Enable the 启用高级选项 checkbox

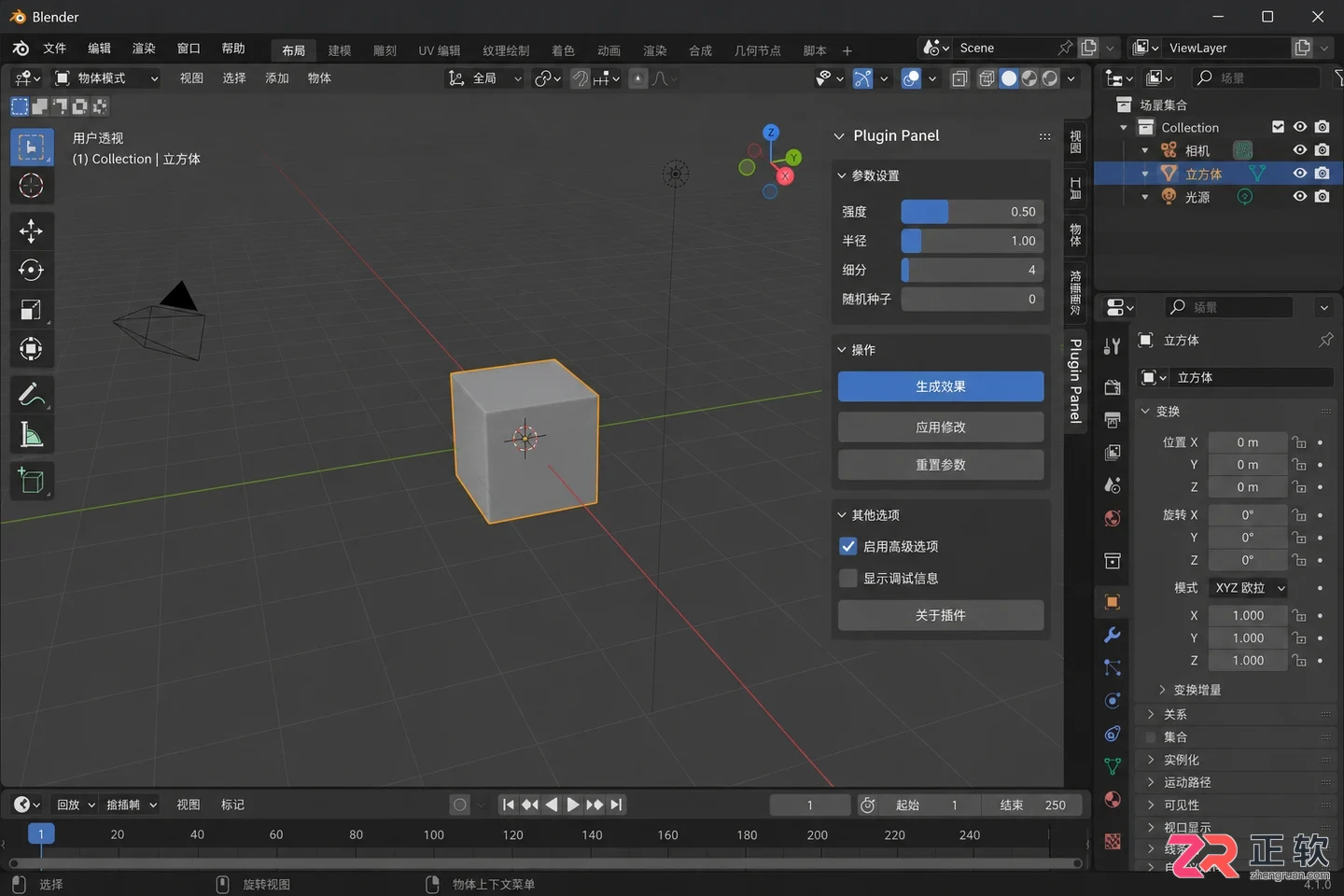(x=848, y=546)
